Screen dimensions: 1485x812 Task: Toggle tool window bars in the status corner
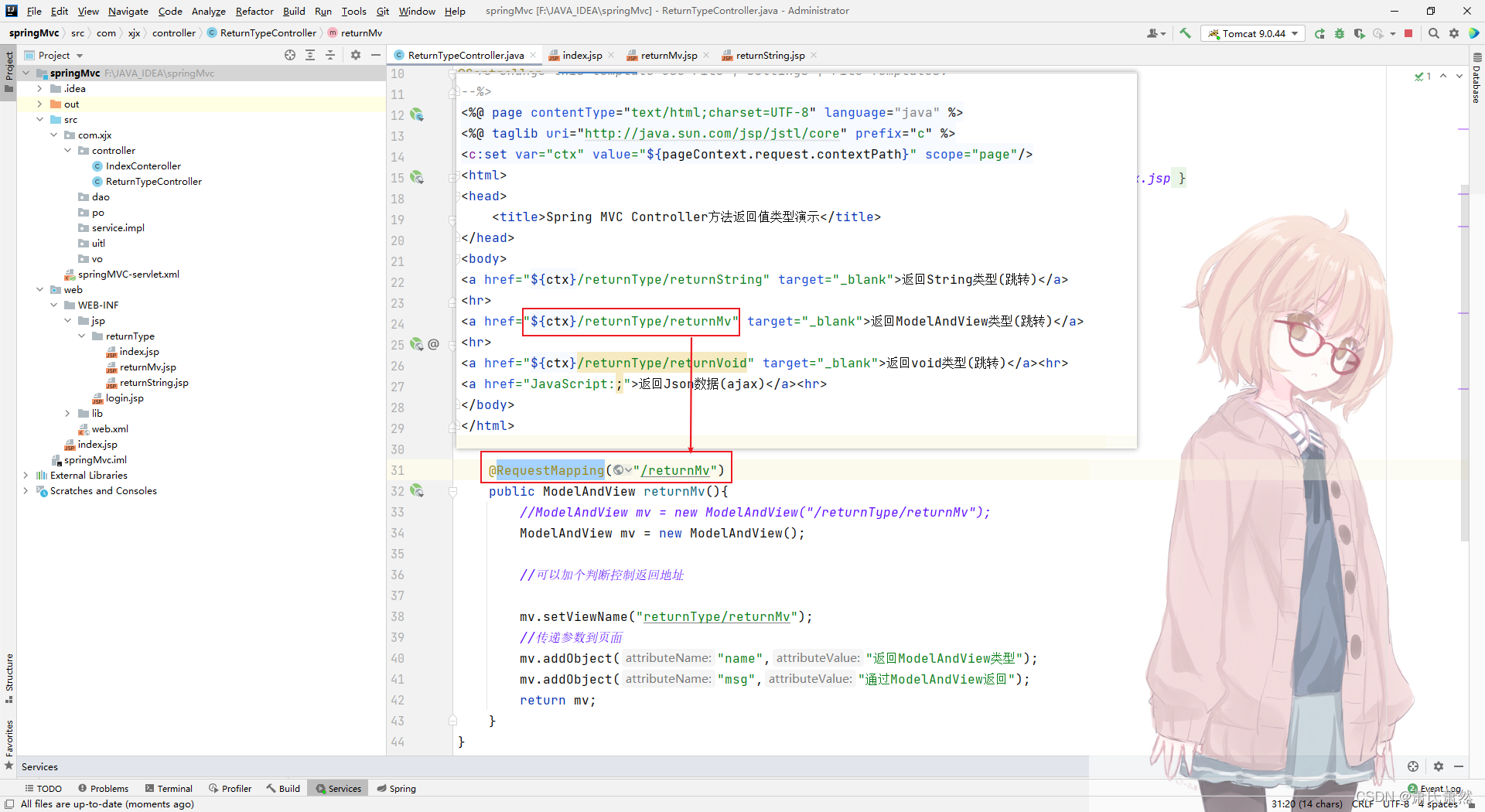[9, 804]
